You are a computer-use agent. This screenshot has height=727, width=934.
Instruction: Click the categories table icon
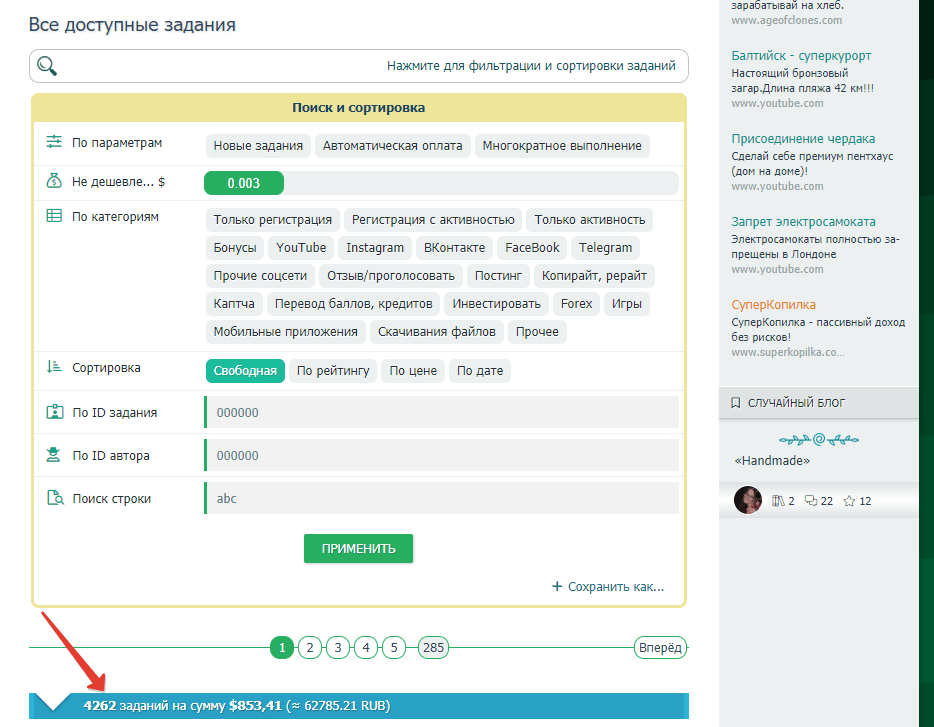pyautogui.click(x=54, y=216)
